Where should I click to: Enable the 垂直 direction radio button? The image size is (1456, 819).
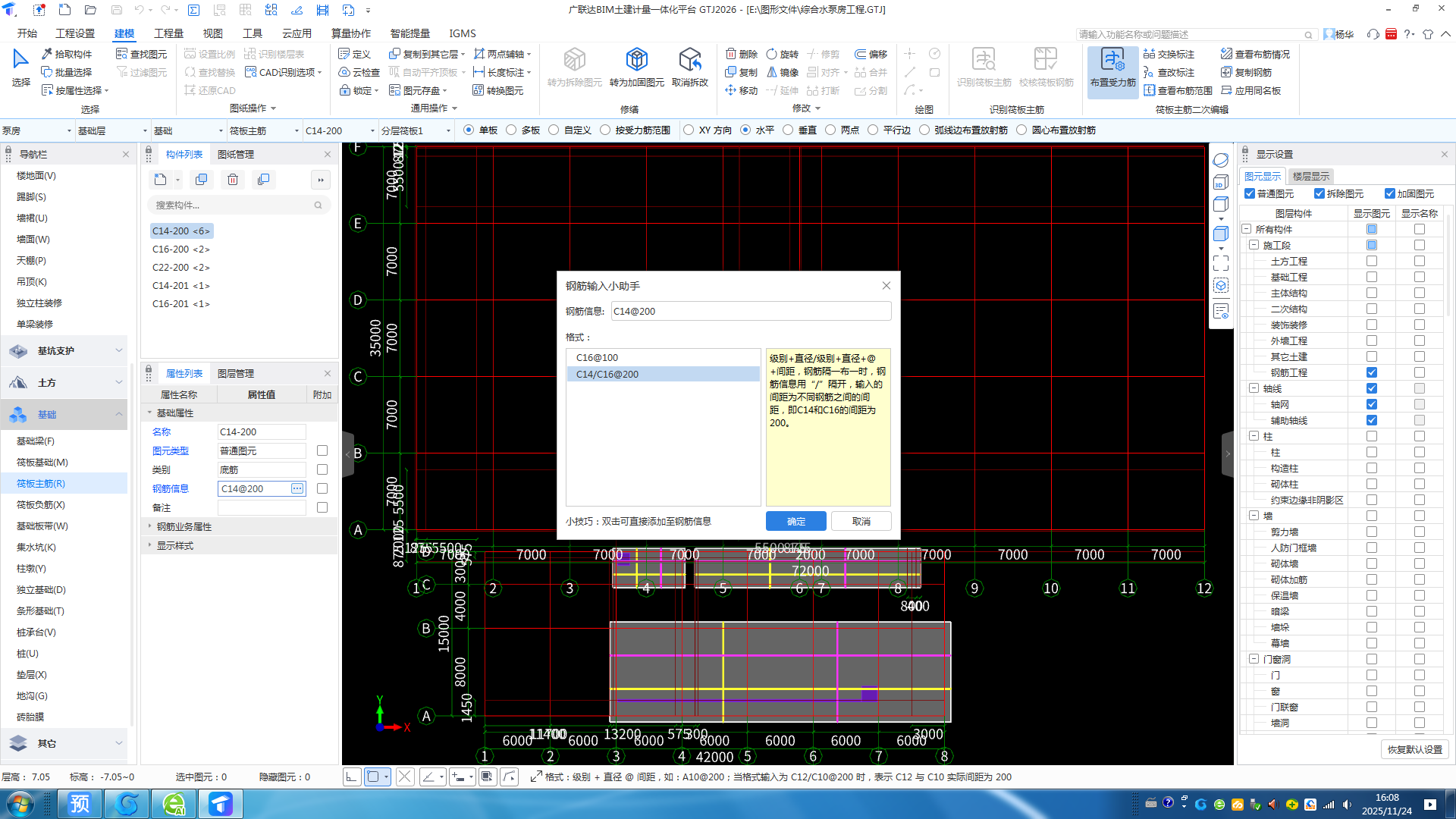788,130
